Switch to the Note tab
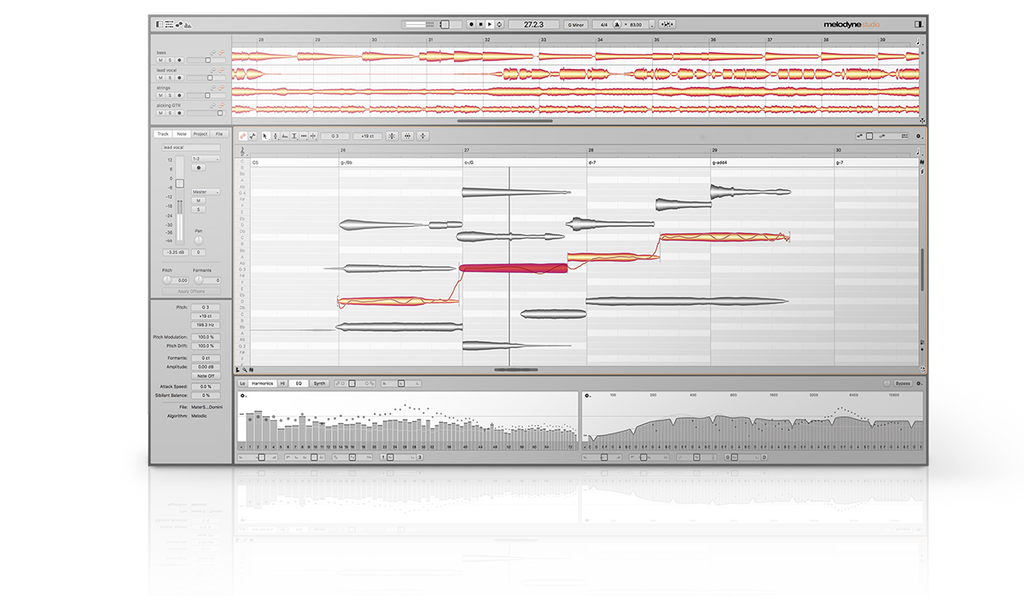The image size is (1024, 597). pos(182,134)
